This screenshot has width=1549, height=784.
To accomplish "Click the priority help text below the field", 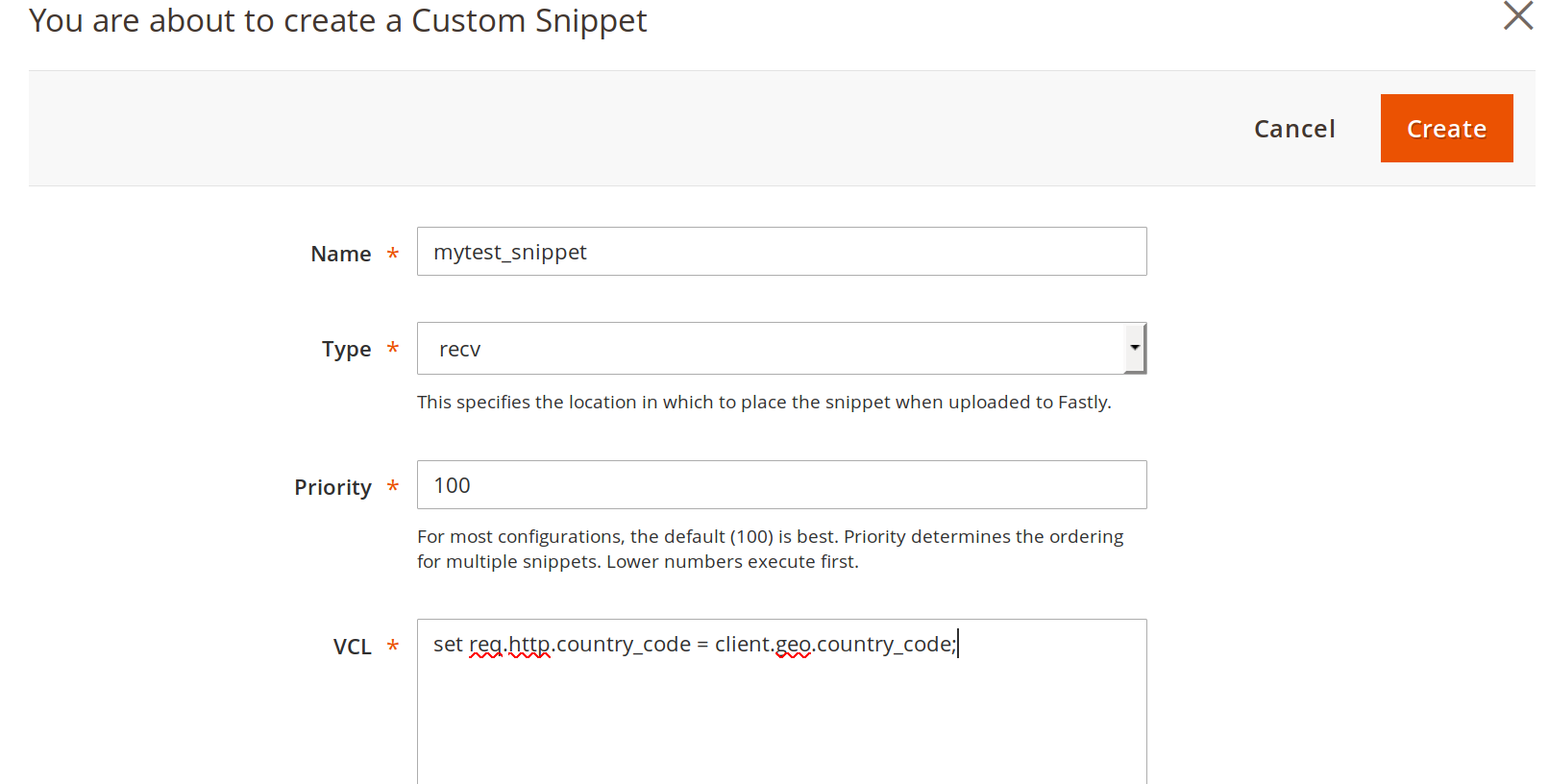I will (x=769, y=549).
